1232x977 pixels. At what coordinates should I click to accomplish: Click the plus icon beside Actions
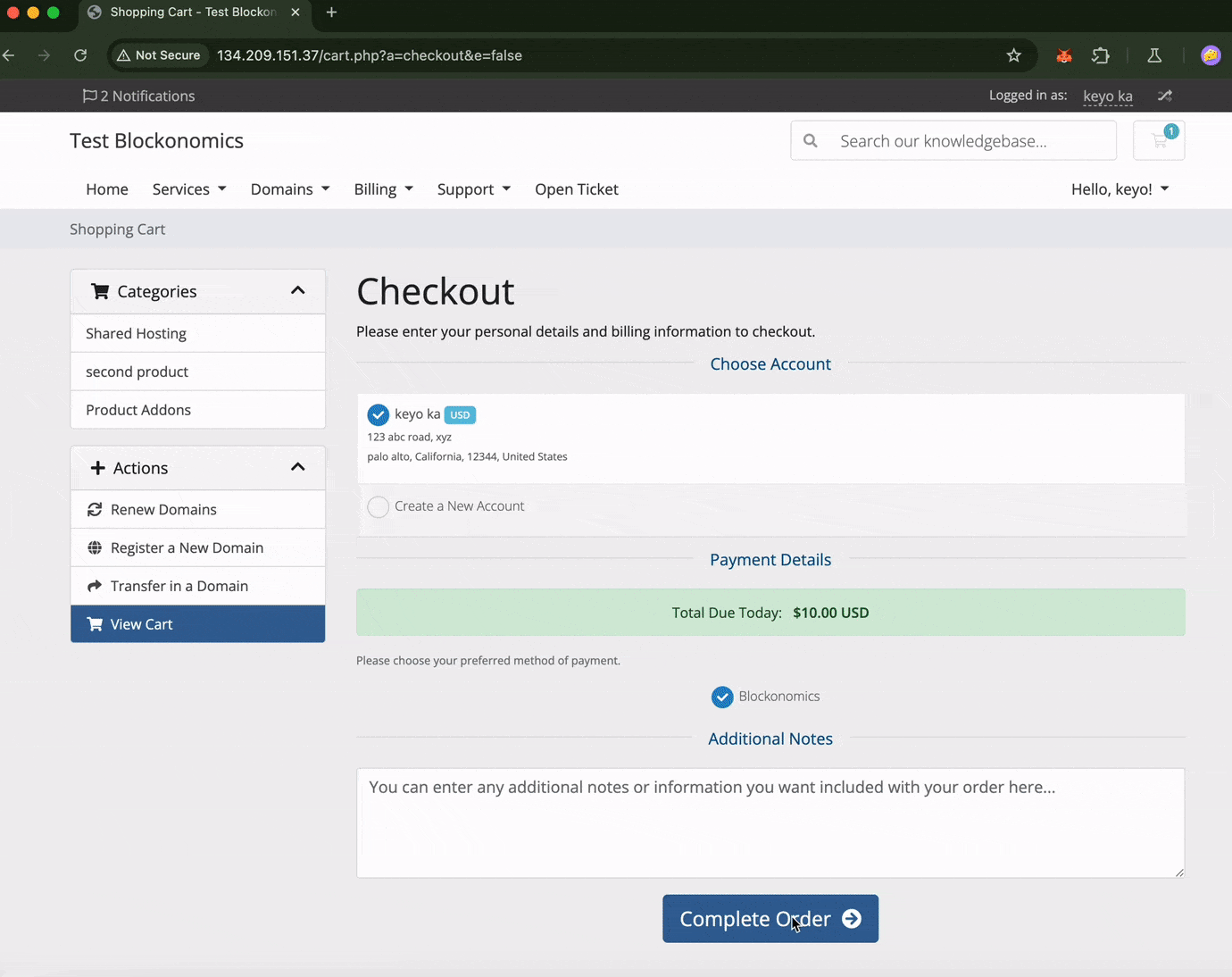(x=98, y=468)
